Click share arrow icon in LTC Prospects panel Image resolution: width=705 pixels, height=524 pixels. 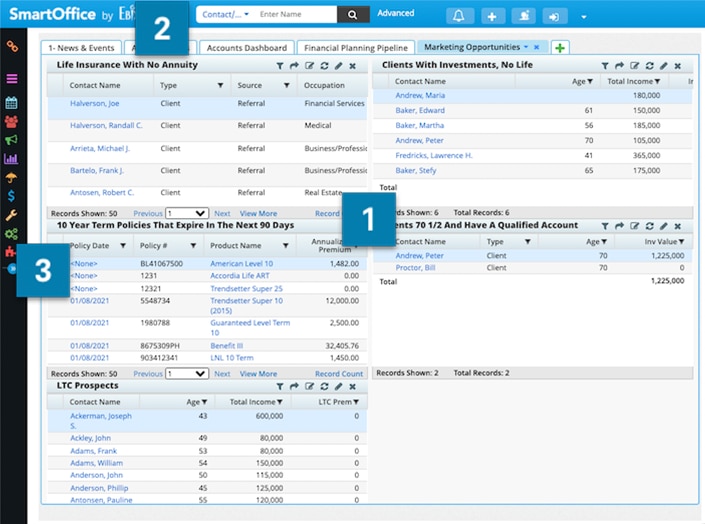coord(294,386)
